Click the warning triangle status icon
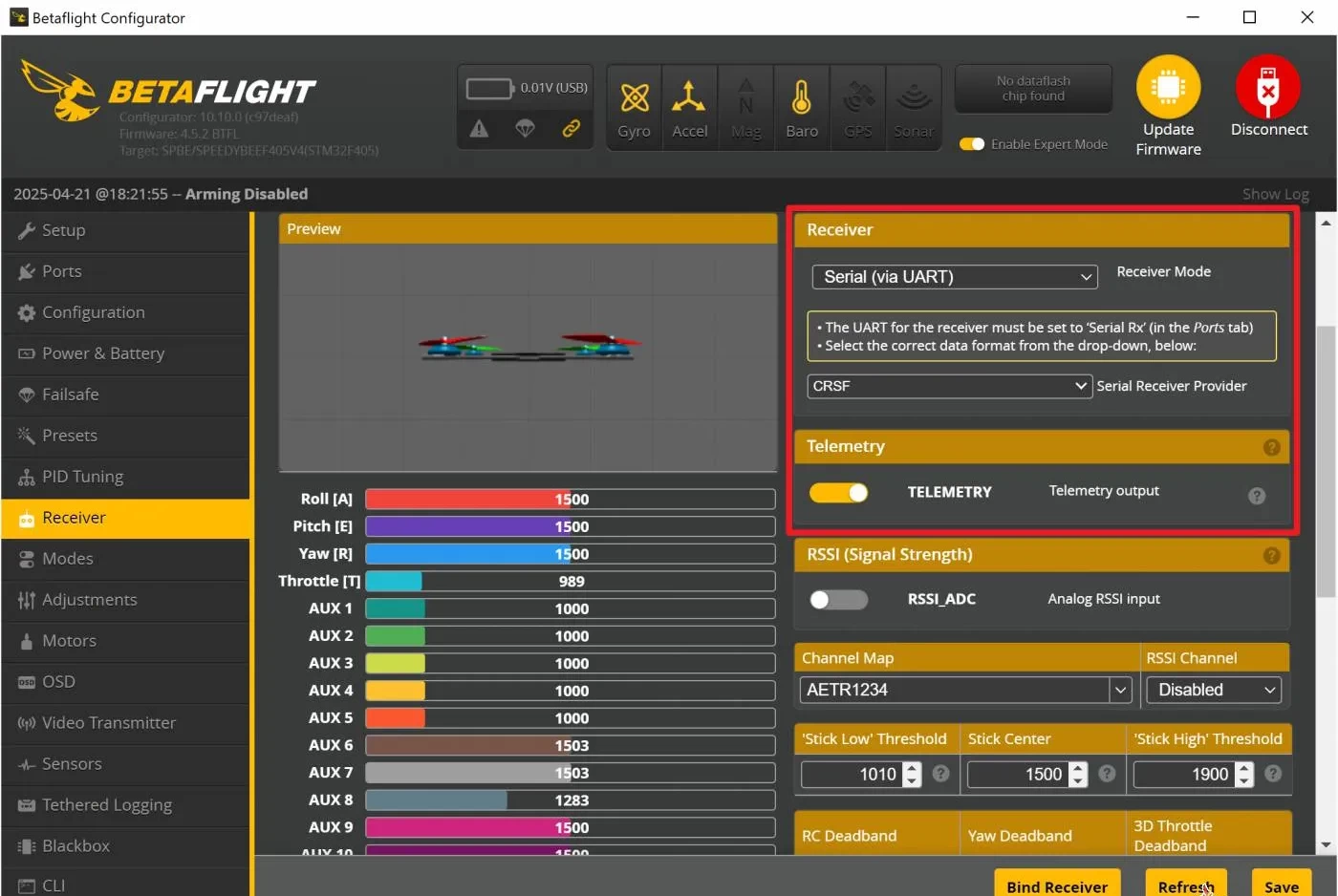This screenshot has height=896, width=1338. point(480,128)
